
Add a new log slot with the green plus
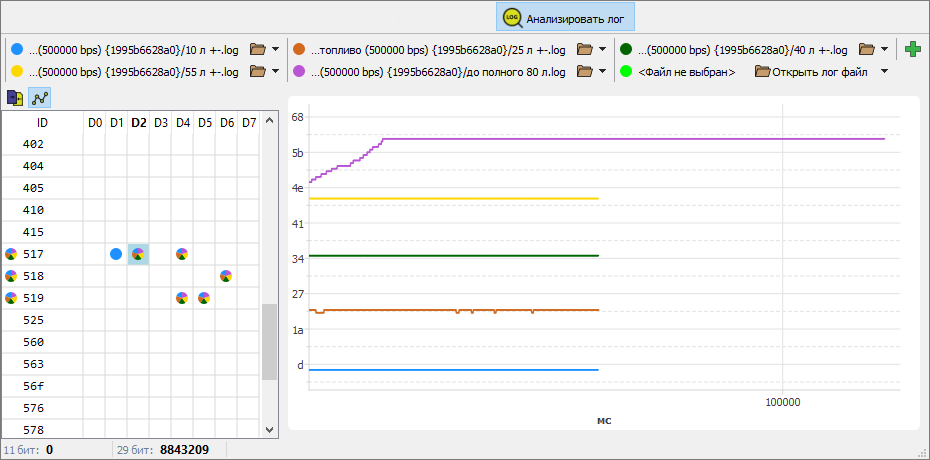912,49
